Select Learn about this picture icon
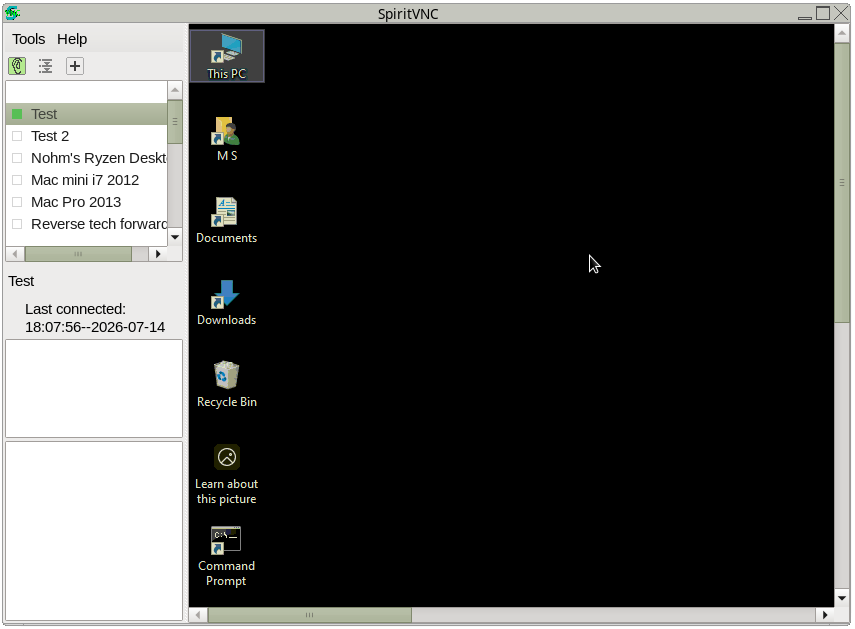The height and width of the screenshot is (629, 855). pyautogui.click(x=227, y=475)
